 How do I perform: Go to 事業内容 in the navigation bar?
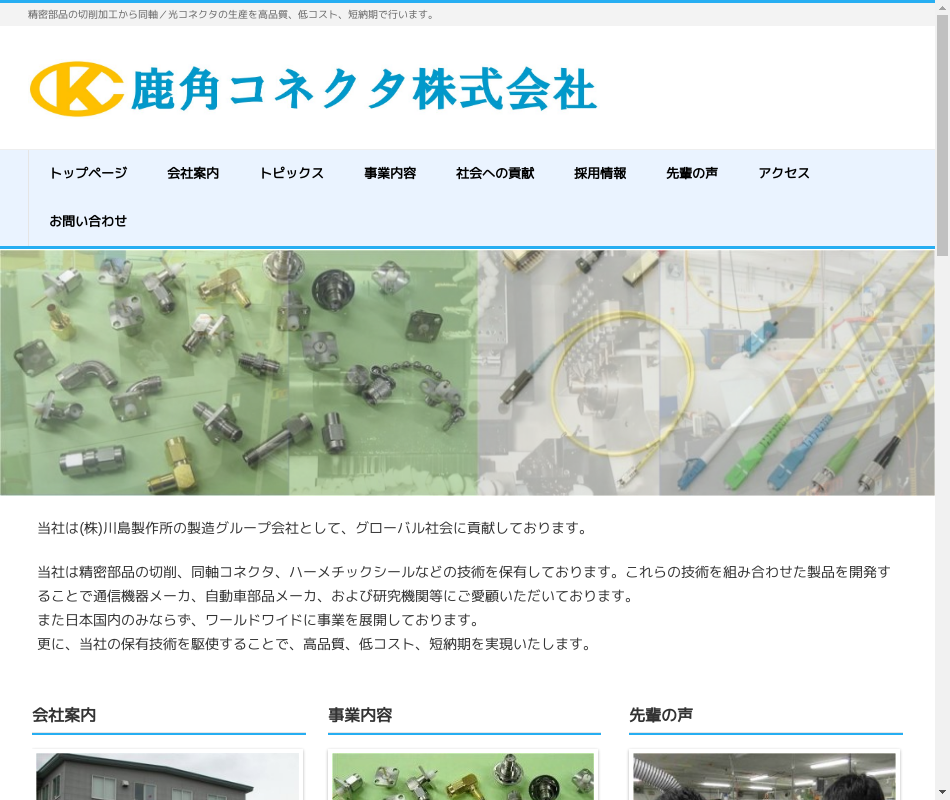(x=390, y=173)
